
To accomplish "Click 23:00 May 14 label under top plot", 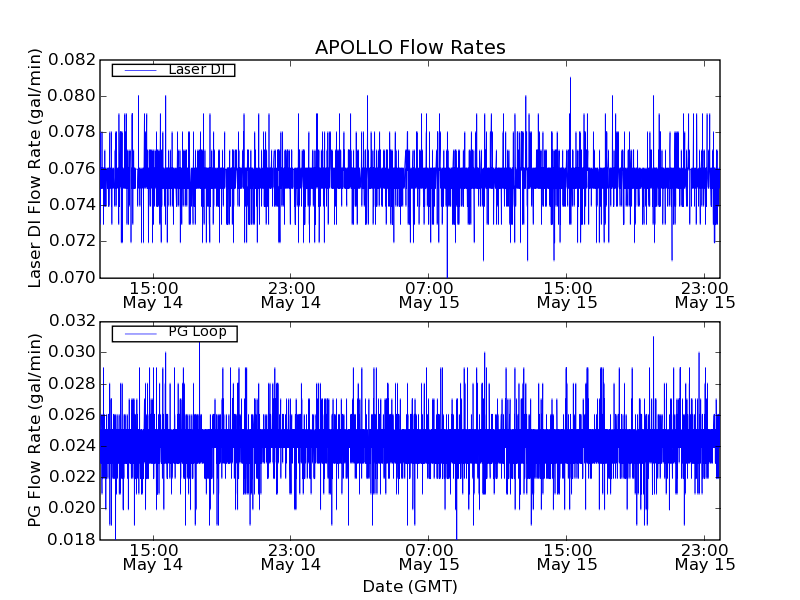I will pos(291,294).
